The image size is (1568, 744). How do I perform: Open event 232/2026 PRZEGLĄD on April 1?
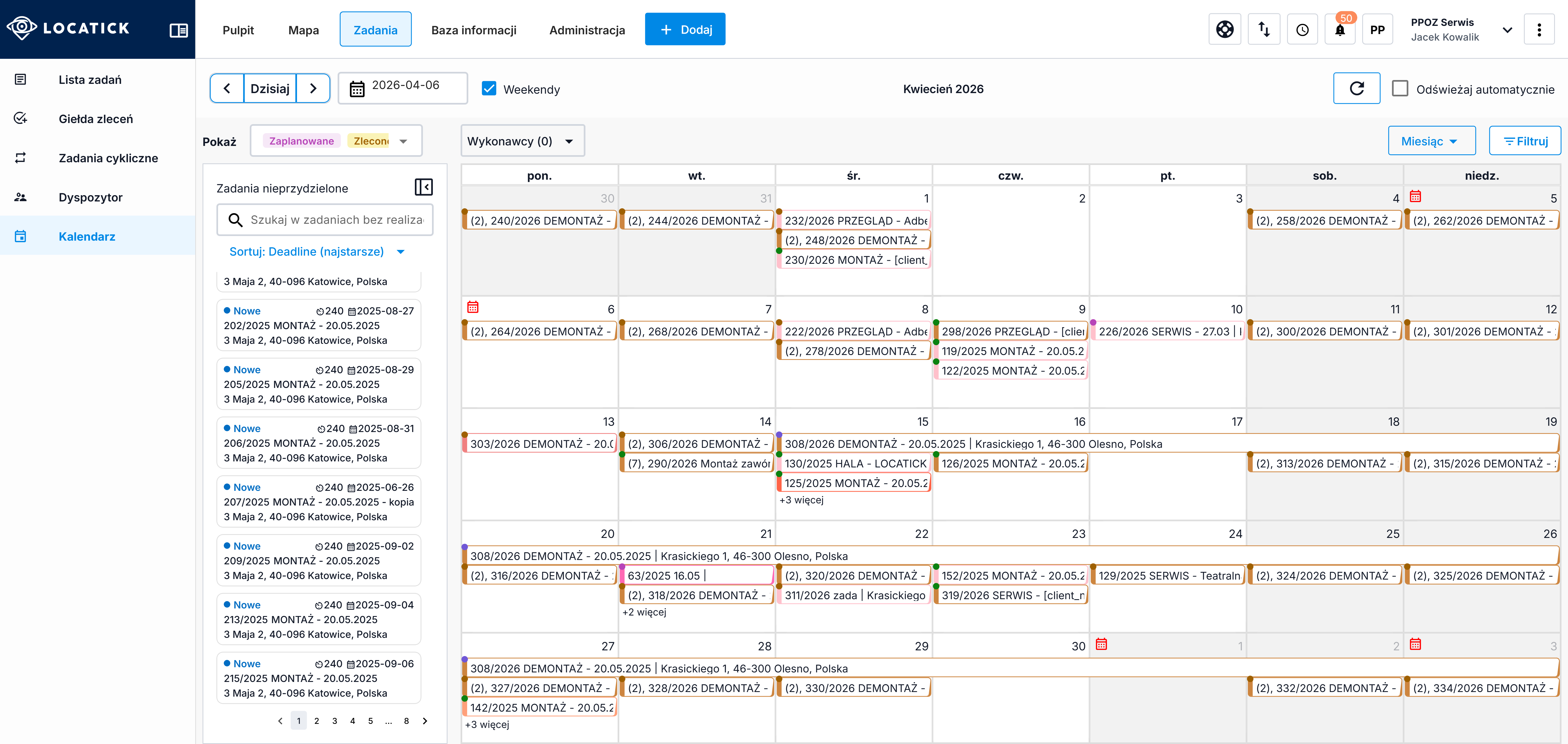click(x=854, y=221)
